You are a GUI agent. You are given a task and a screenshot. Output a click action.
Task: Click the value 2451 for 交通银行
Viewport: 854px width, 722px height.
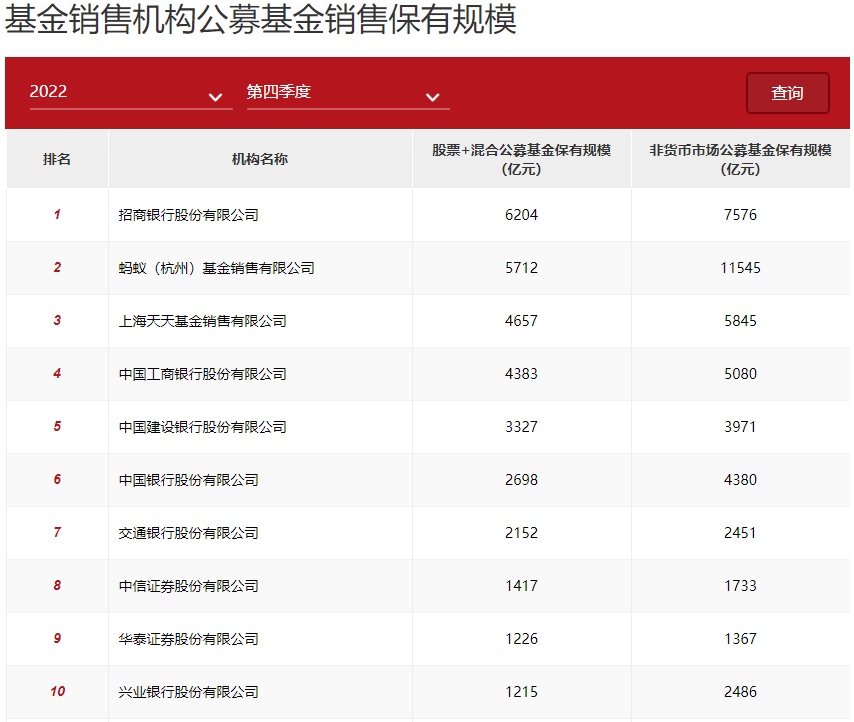coord(740,533)
